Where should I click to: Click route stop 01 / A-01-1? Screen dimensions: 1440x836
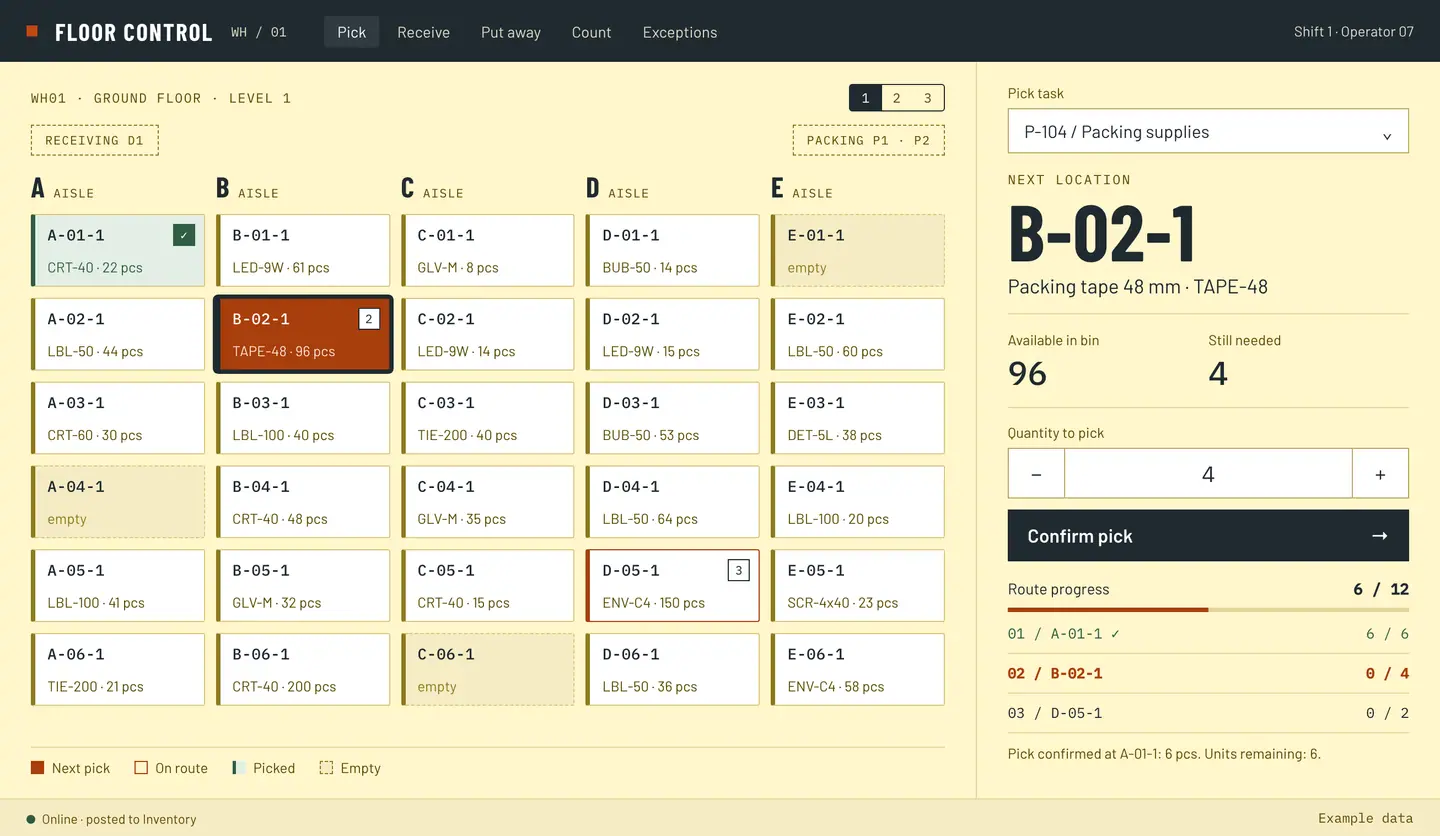pyautogui.click(x=1208, y=634)
